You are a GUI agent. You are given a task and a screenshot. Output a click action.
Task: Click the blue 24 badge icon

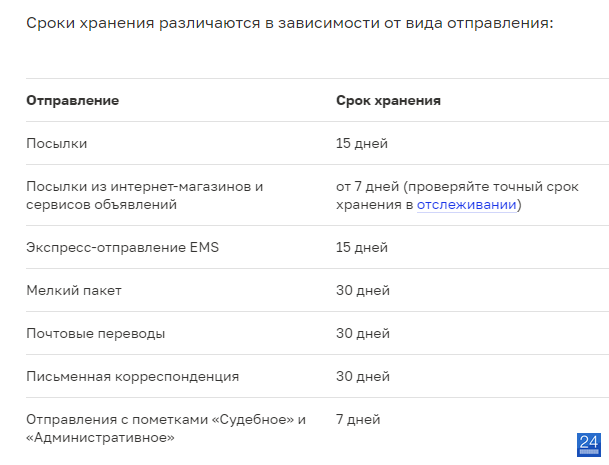589,445
